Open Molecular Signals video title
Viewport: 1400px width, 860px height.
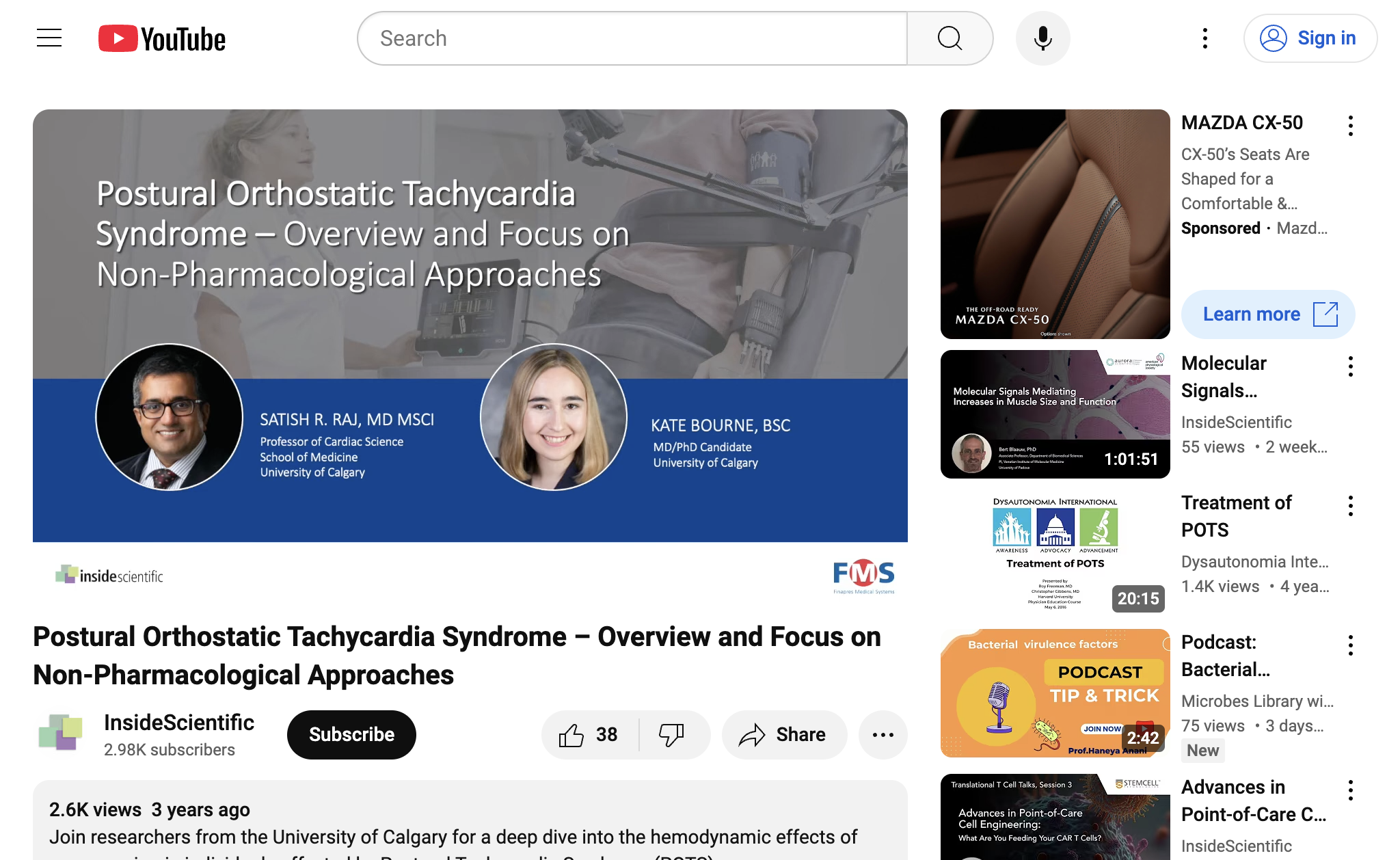coord(1224,377)
